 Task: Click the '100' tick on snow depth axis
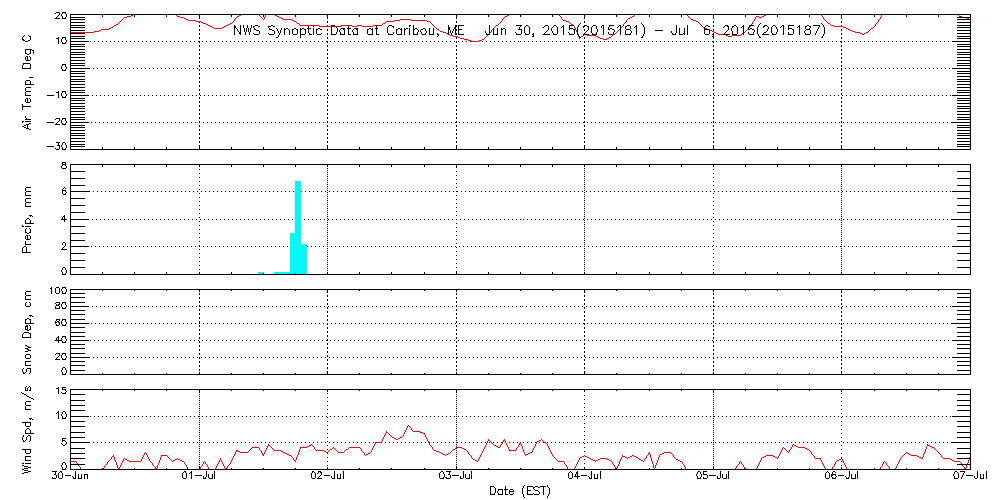coord(57,292)
